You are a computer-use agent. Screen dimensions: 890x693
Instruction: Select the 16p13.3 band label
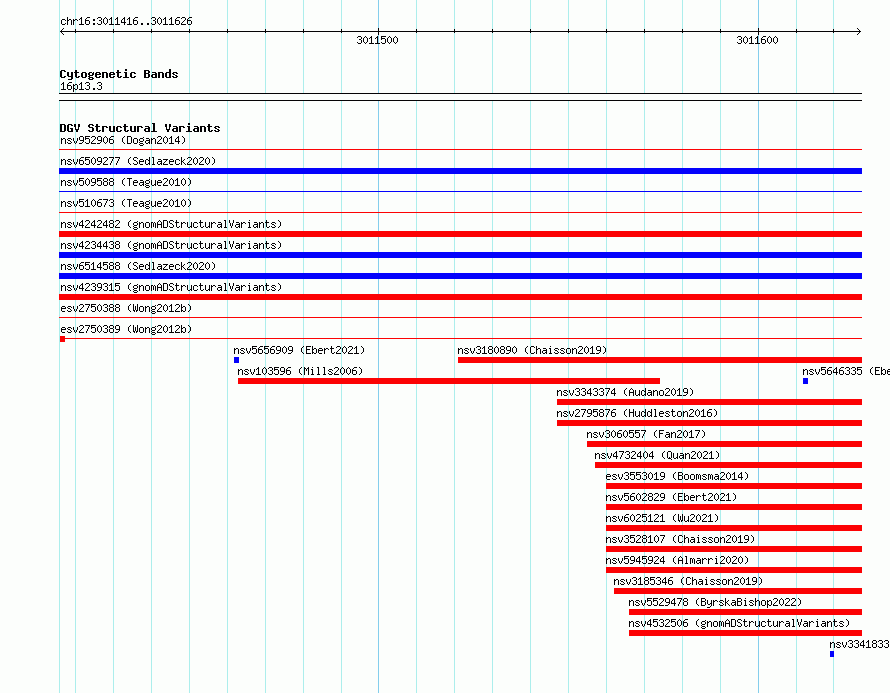coord(81,86)
